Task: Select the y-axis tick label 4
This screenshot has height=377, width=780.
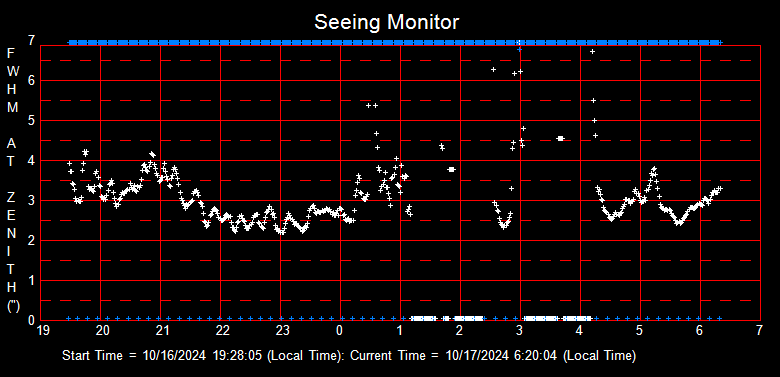Action: coord(31,161)
